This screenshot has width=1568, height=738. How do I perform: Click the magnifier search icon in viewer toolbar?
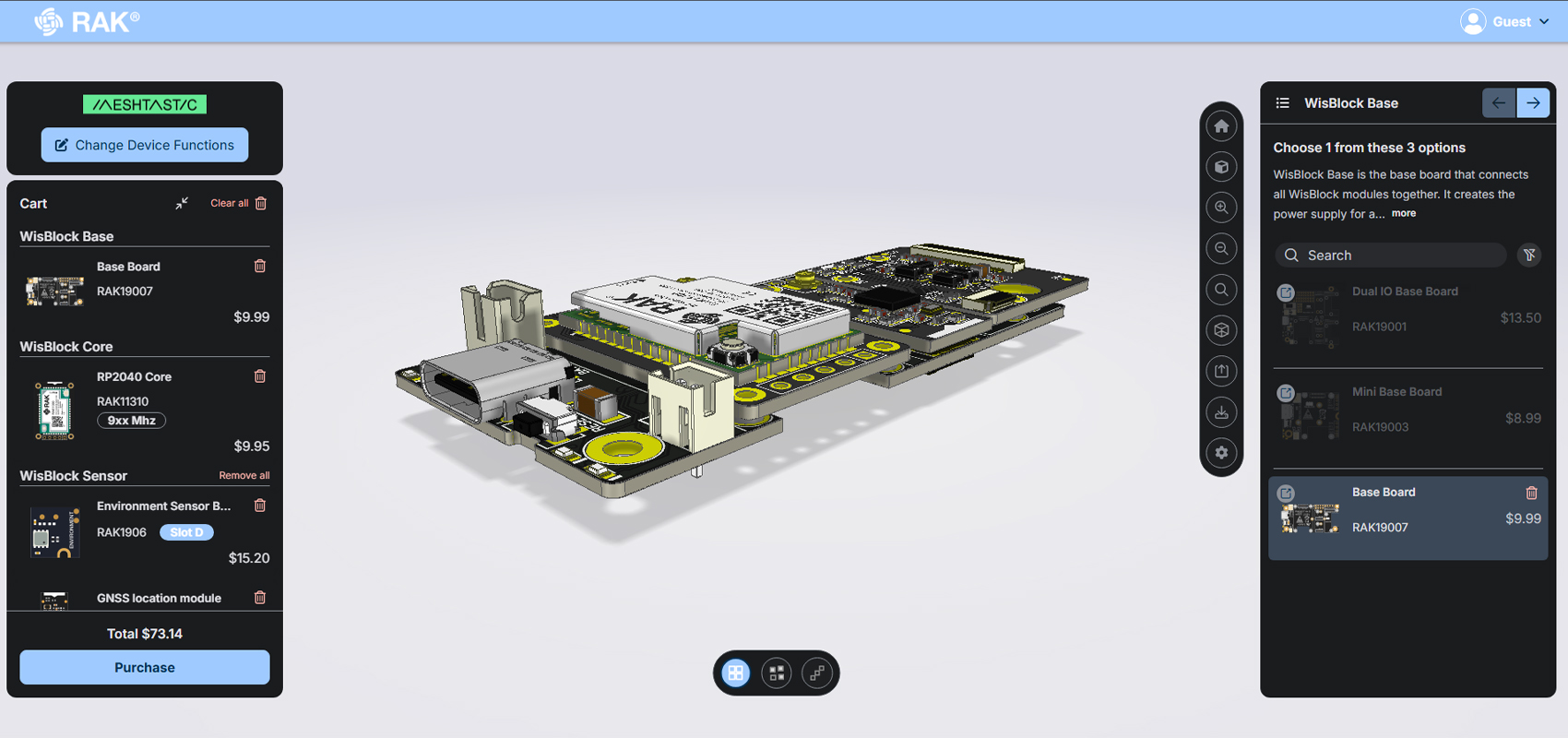tap(1222, 290)
